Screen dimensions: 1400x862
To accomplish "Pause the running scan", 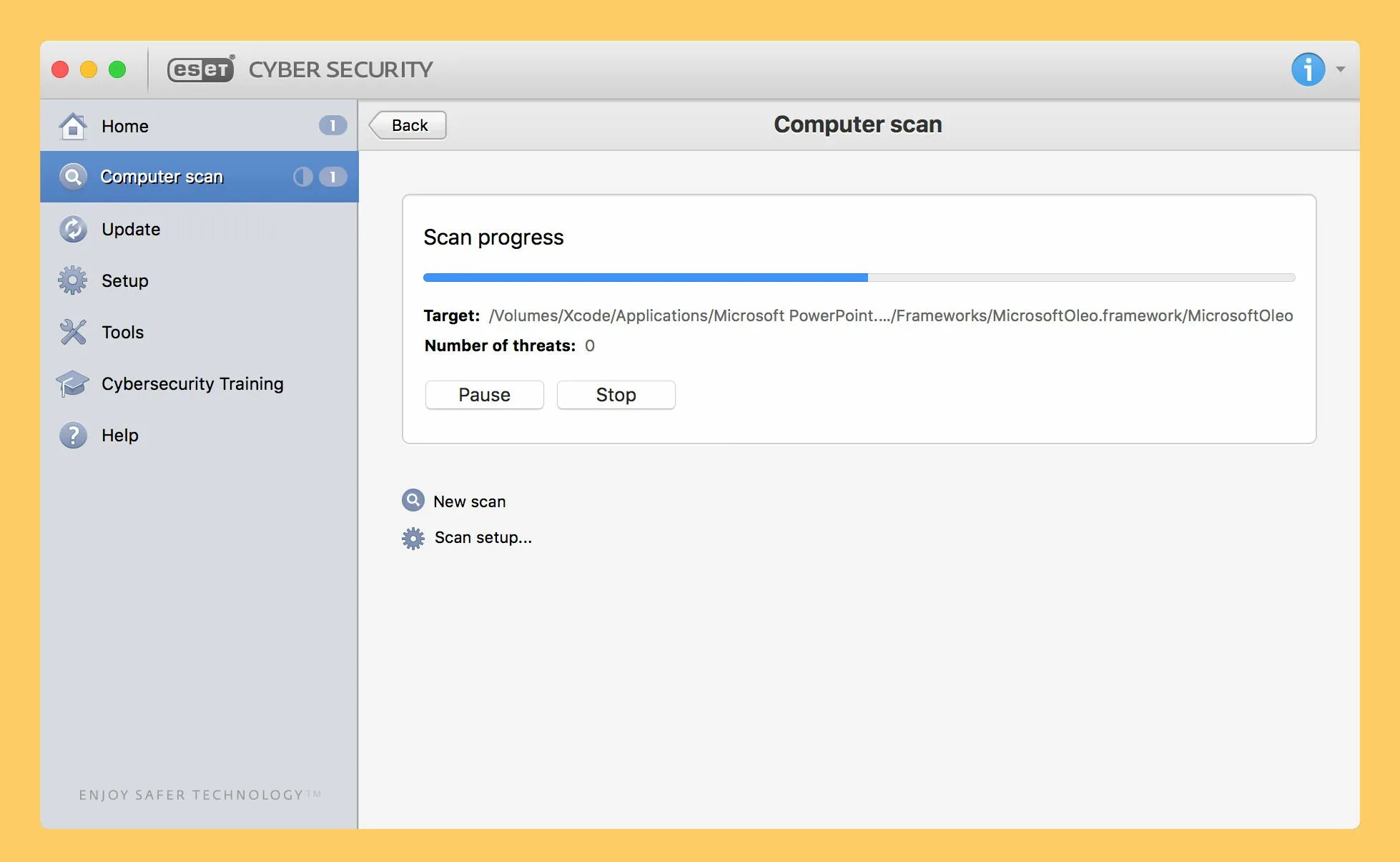I will 484,395.
